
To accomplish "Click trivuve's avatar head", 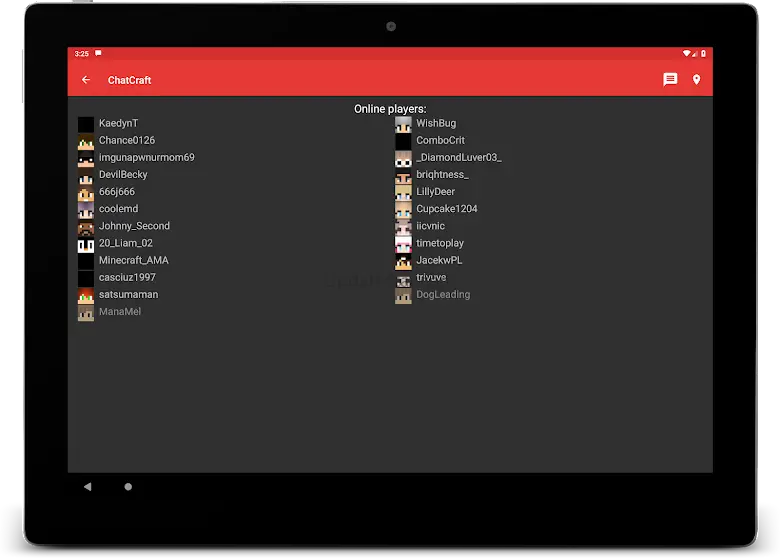I will point(403,279).
